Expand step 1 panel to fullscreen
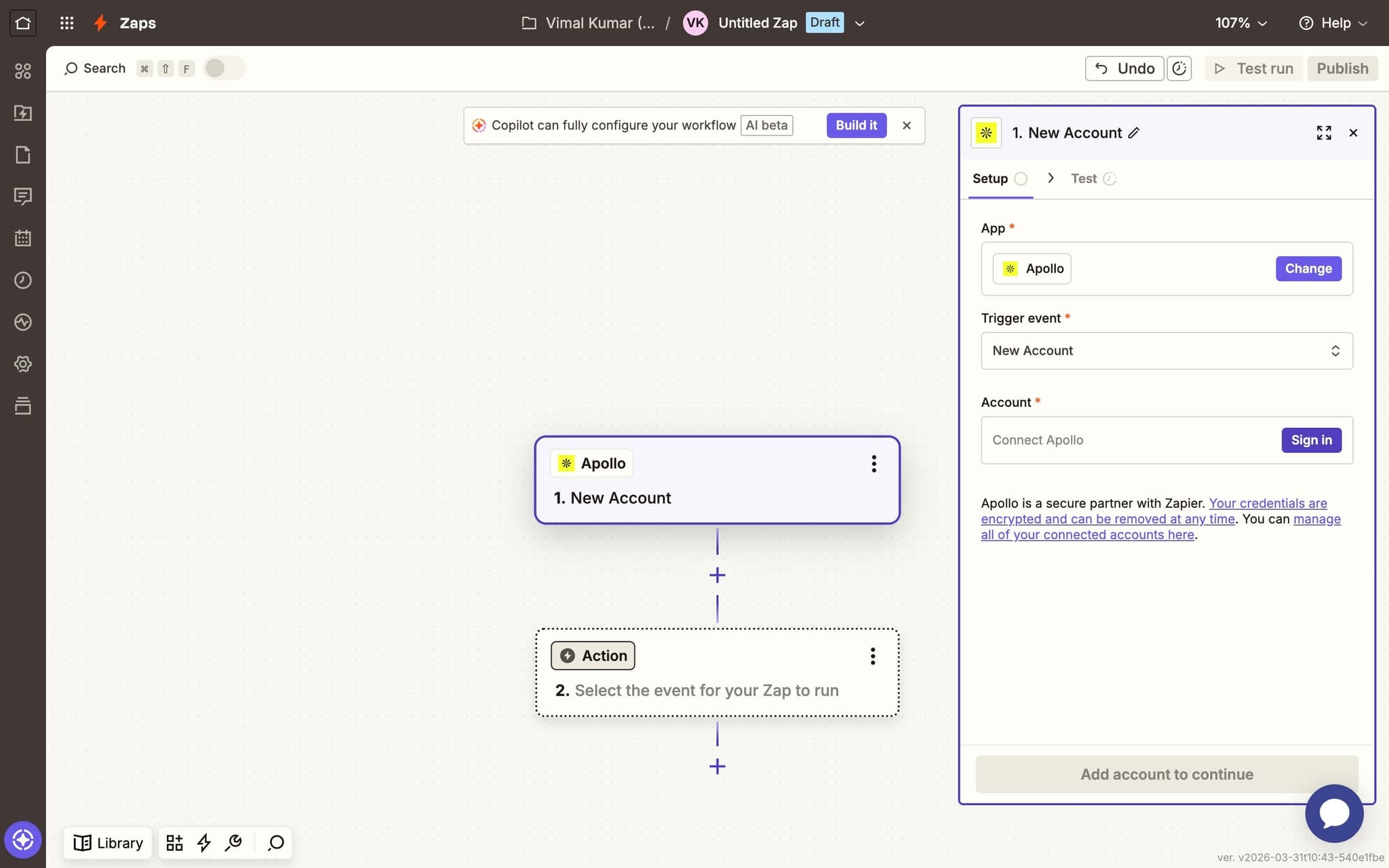 (x=1323, y=132)
